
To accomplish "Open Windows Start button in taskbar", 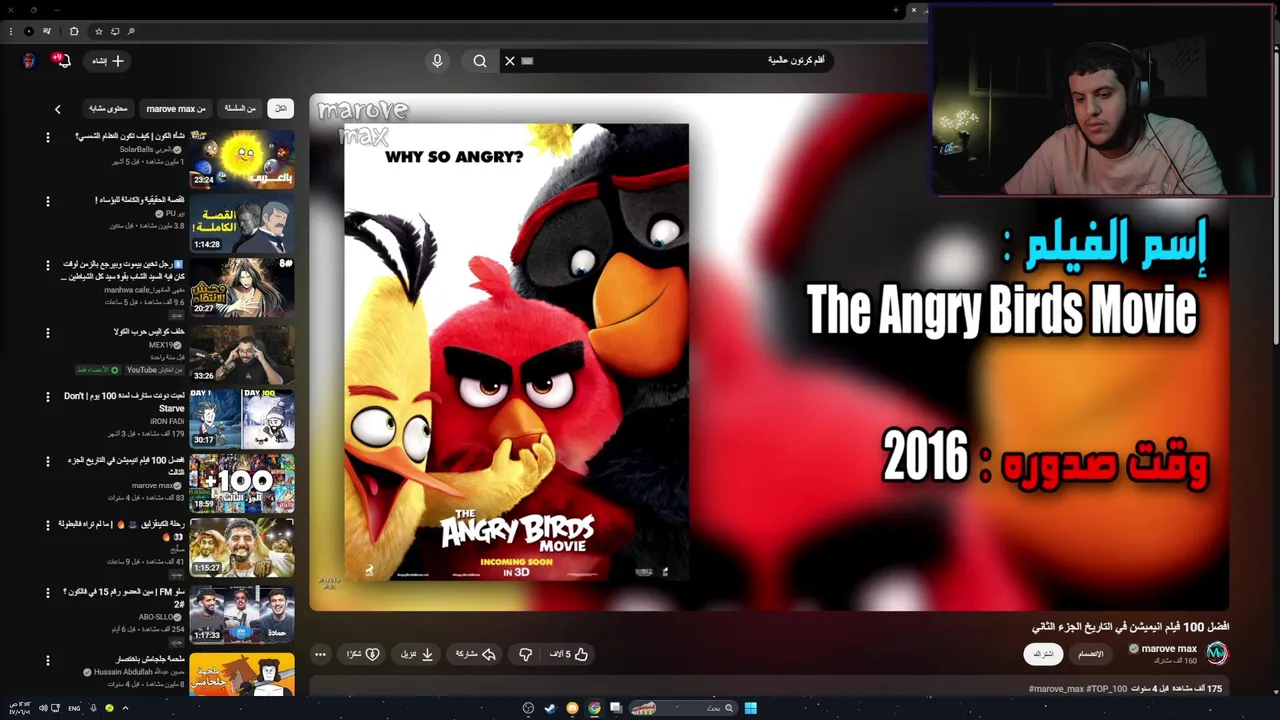I will pos(750,708).
